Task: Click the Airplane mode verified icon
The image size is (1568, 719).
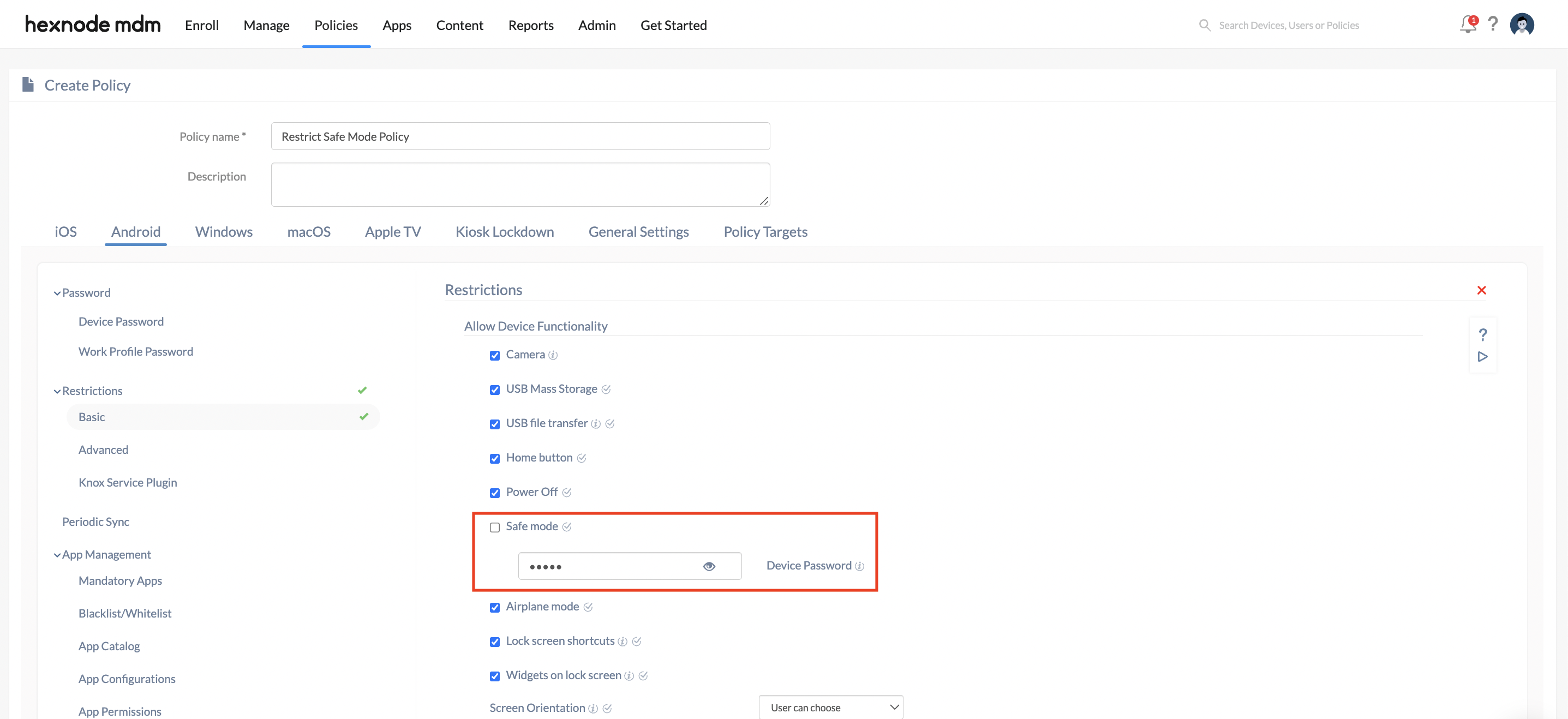Action: click(x=588, y=607)
